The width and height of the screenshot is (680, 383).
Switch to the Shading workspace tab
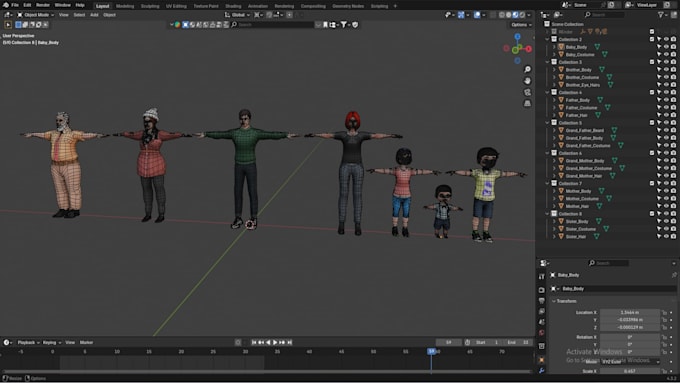pyautogui.click(x=233, y=6)
